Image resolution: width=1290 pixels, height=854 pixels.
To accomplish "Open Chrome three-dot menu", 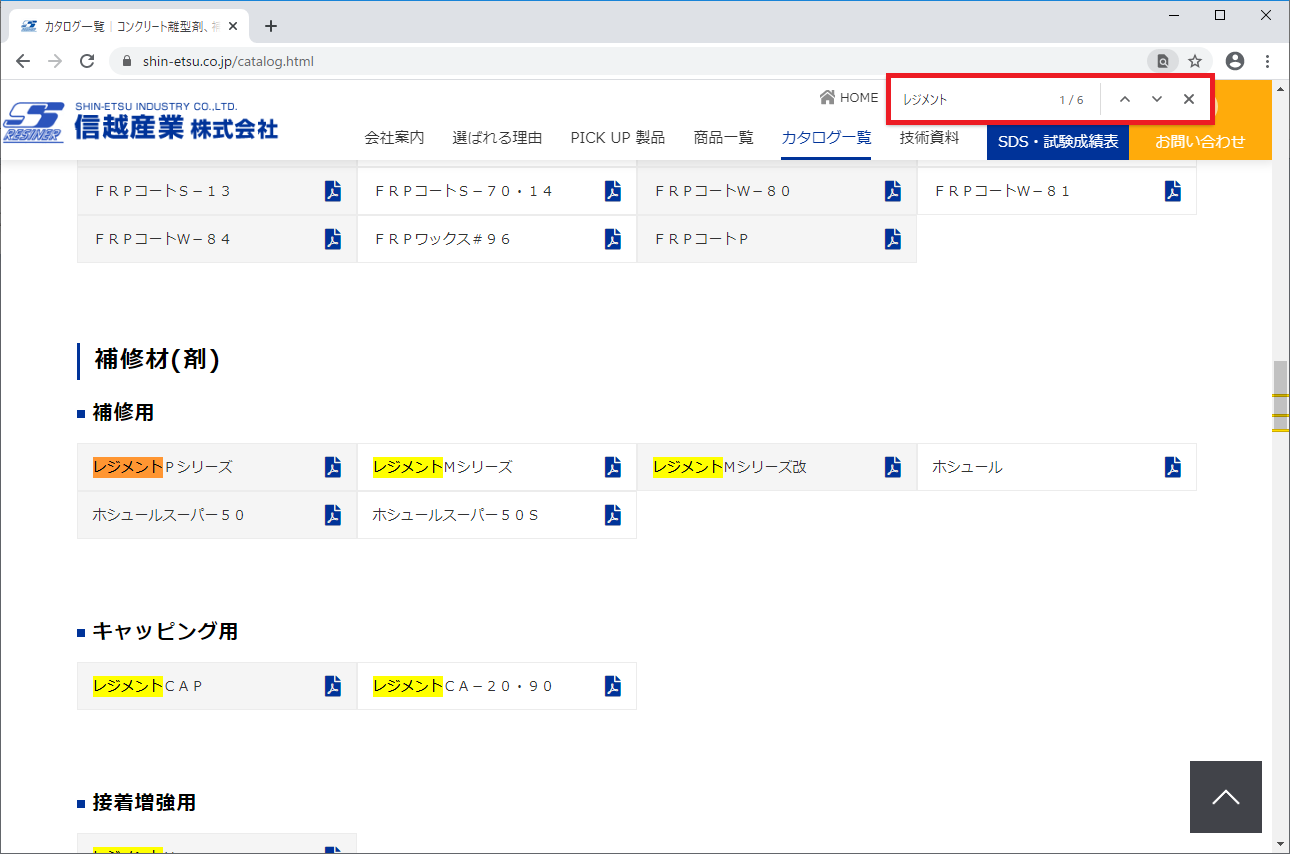I will coord(1267,61).
